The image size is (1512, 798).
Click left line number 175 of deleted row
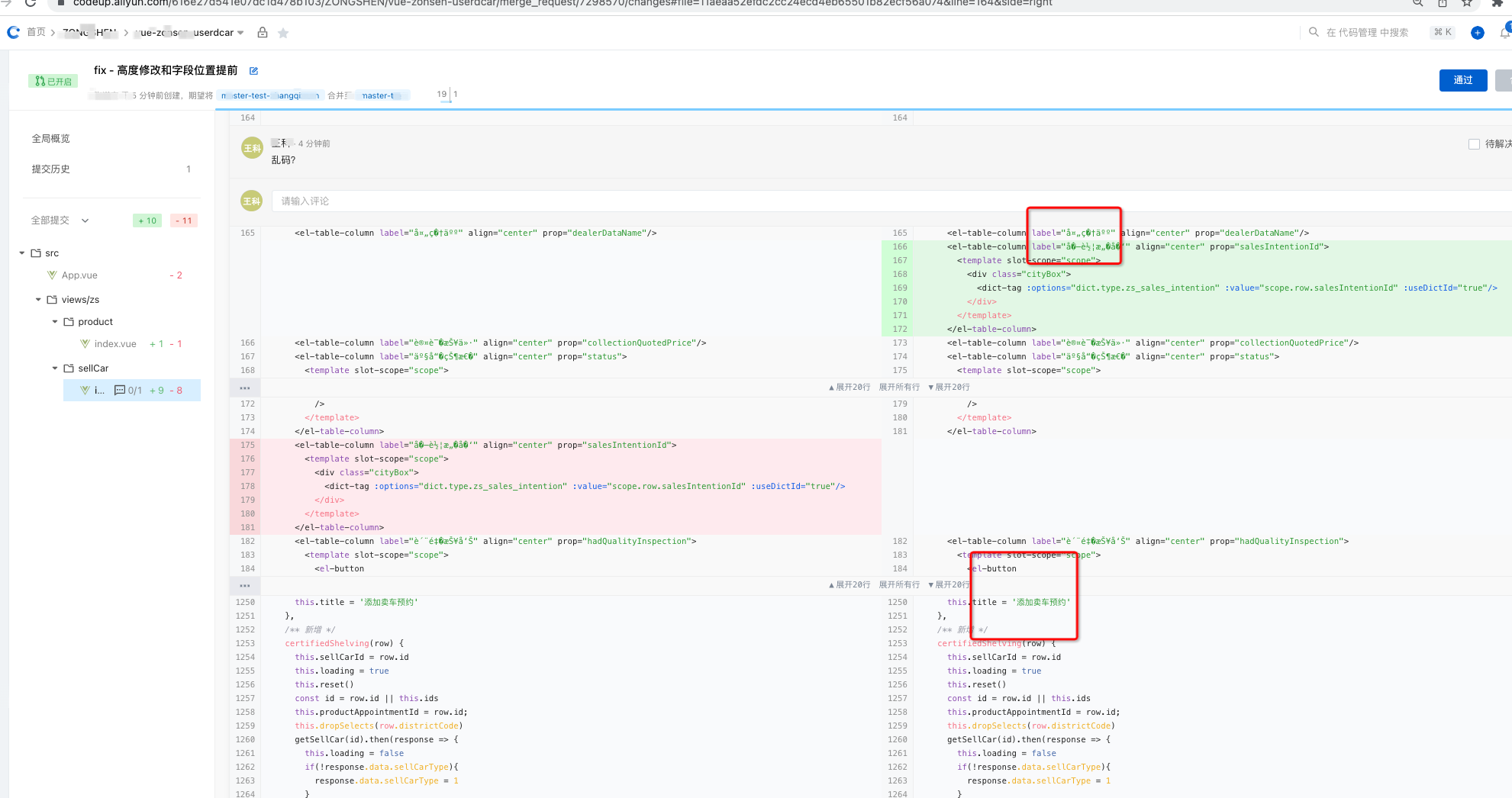(x=247, y=446)
